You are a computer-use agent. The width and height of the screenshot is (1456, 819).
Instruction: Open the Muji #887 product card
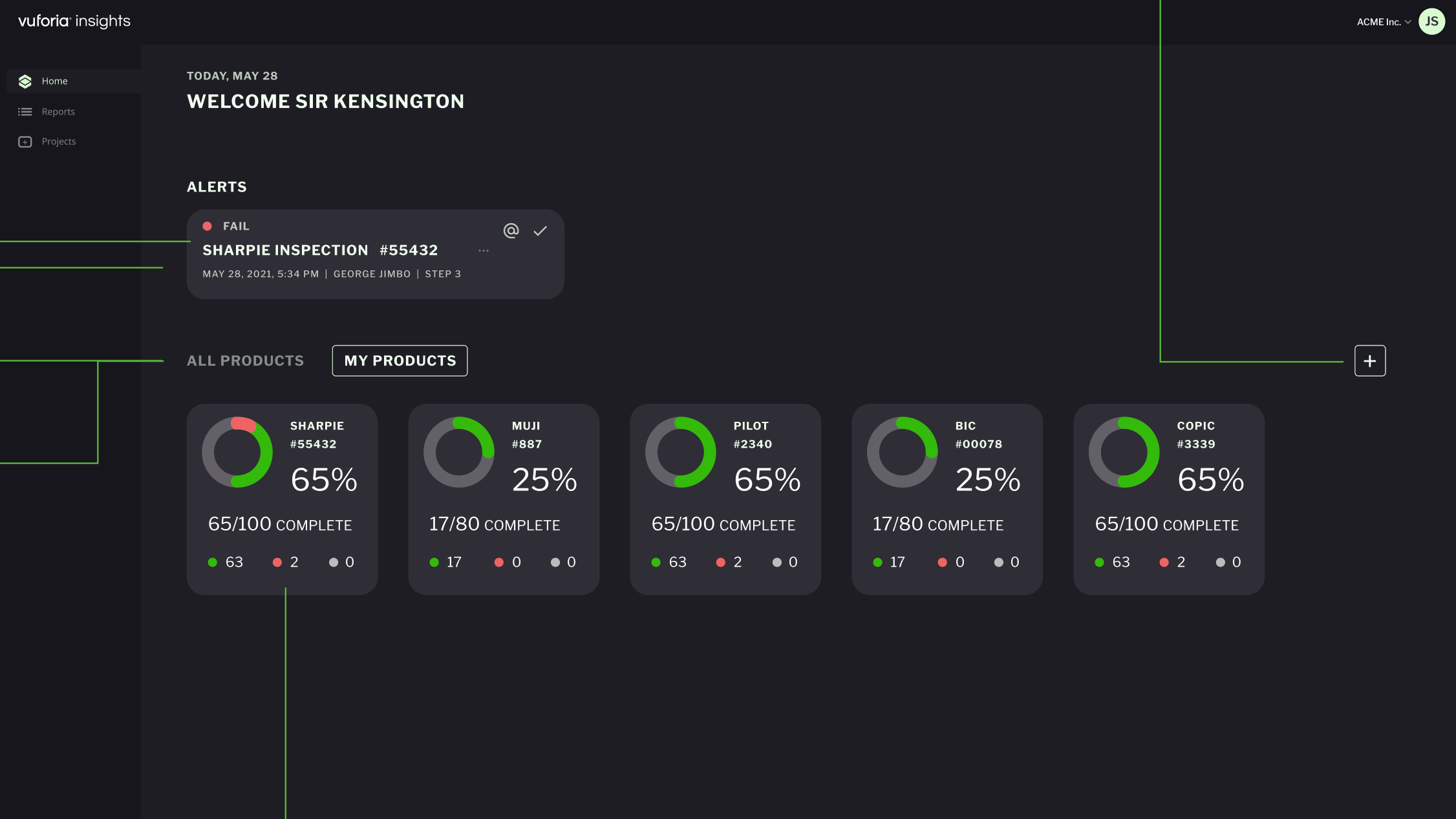point(504,499)
